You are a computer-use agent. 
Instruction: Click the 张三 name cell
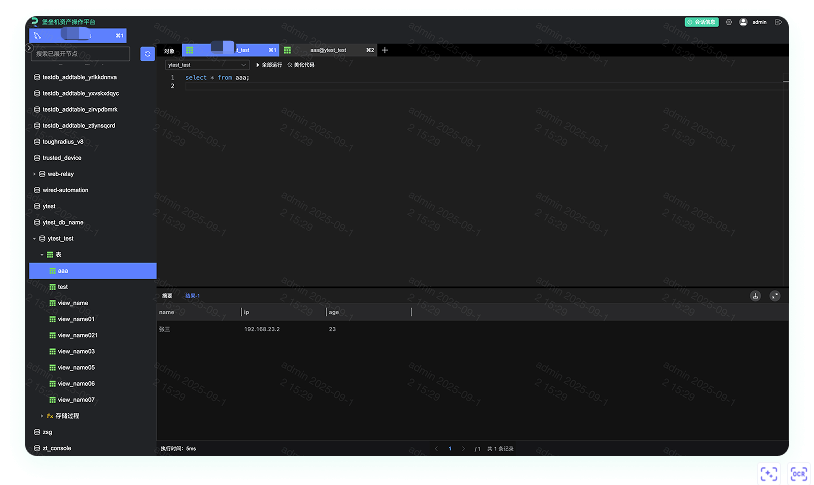pos(165,329)
